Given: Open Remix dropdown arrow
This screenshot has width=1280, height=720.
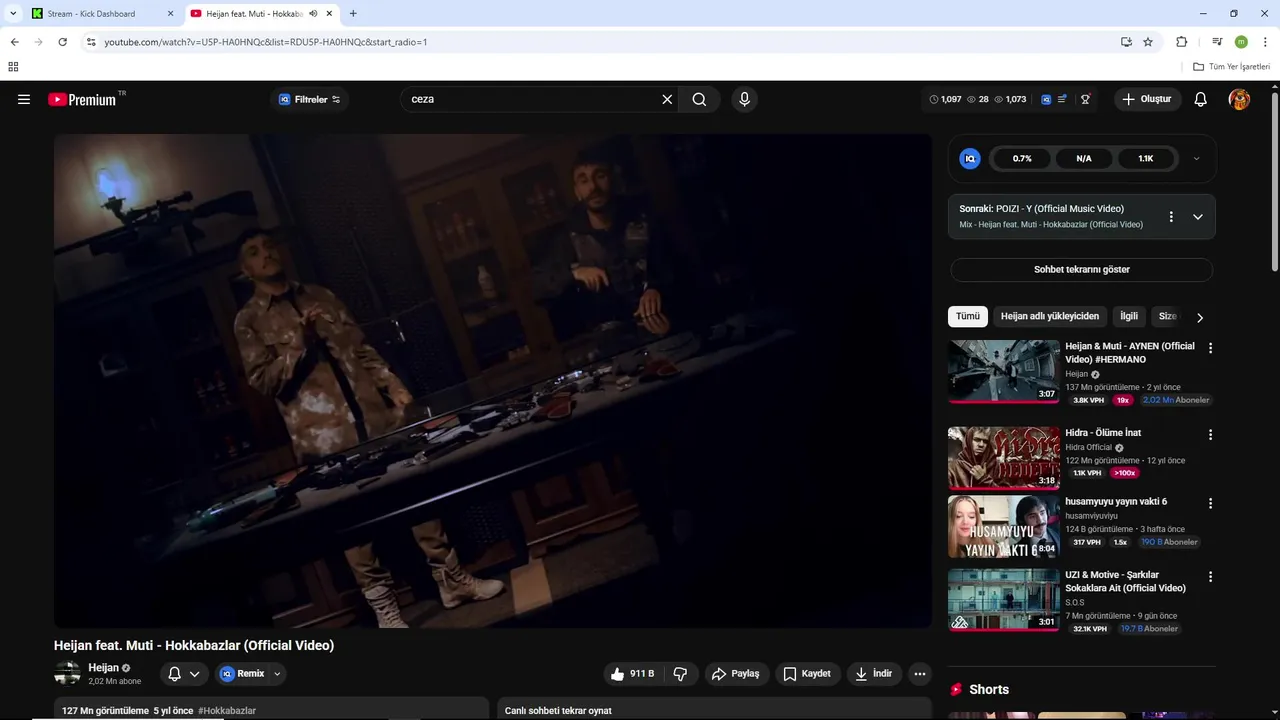Looking at the screenshot, I should [277, 673].
